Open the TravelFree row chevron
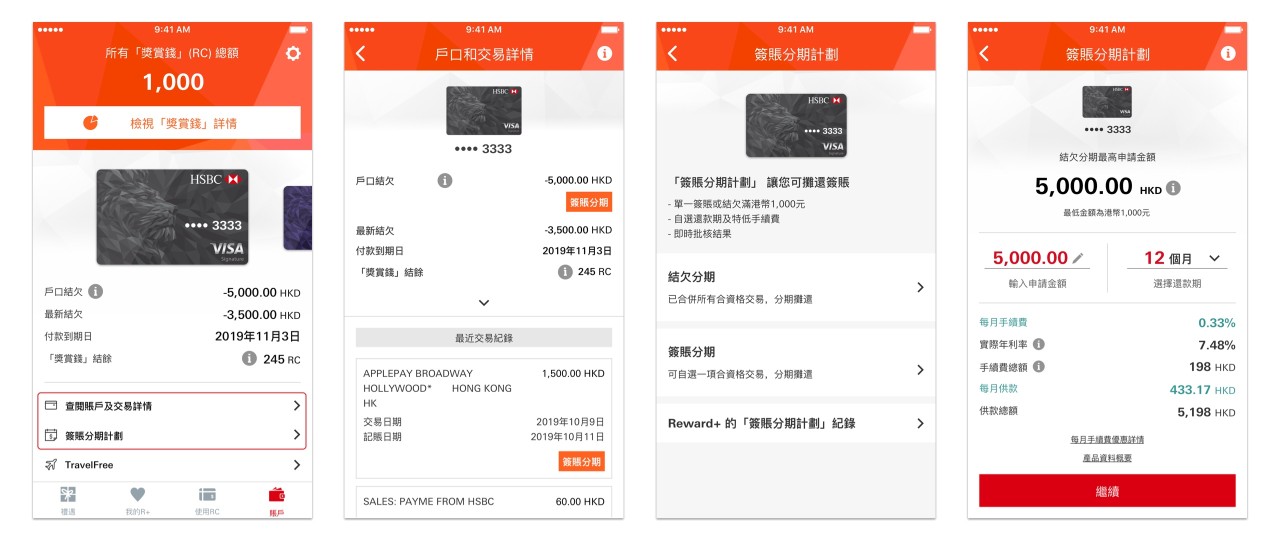1280x540 pixels. click(x=296, y=465)
